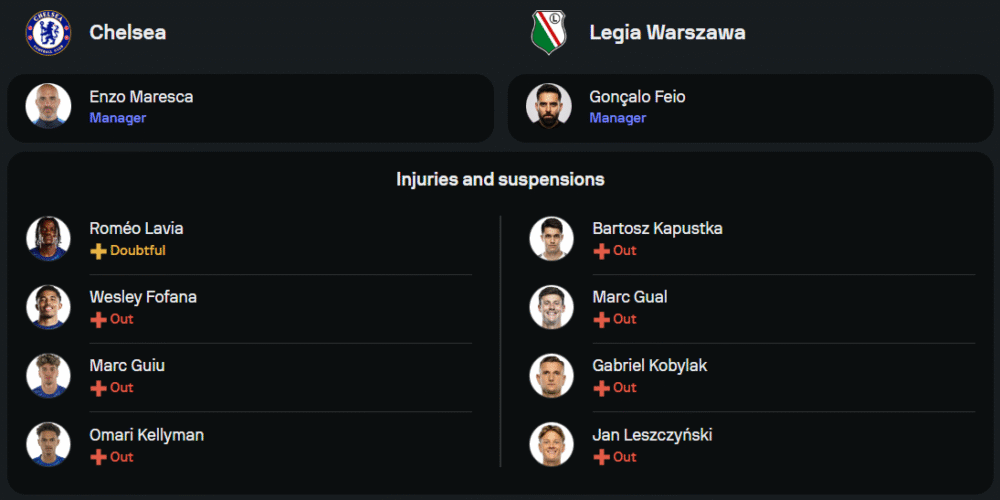Viewport: 1000px width, 500px height.
Task: Open the Chelsea team name link
Action: click(128, 32)
